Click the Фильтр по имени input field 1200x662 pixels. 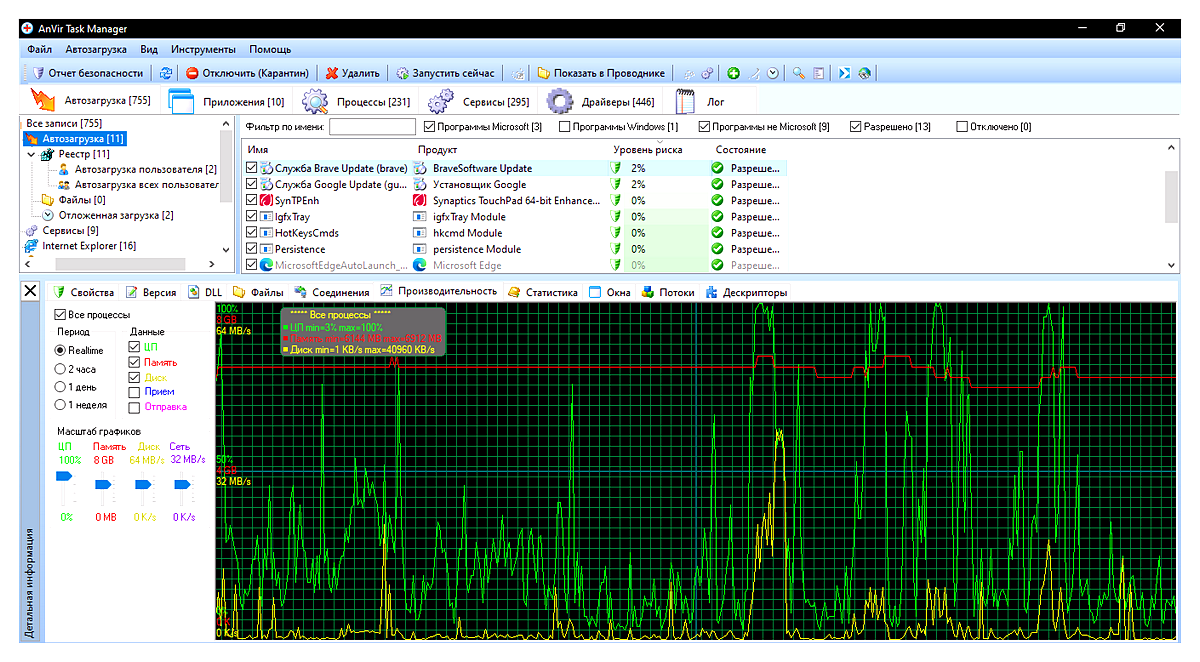(x=372, y=127)
